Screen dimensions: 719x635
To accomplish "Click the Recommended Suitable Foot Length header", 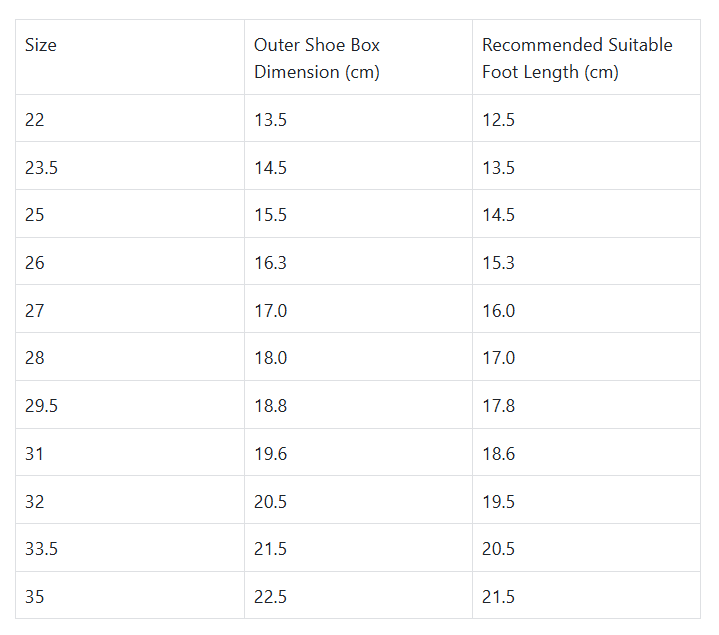I will pos(577,58).
